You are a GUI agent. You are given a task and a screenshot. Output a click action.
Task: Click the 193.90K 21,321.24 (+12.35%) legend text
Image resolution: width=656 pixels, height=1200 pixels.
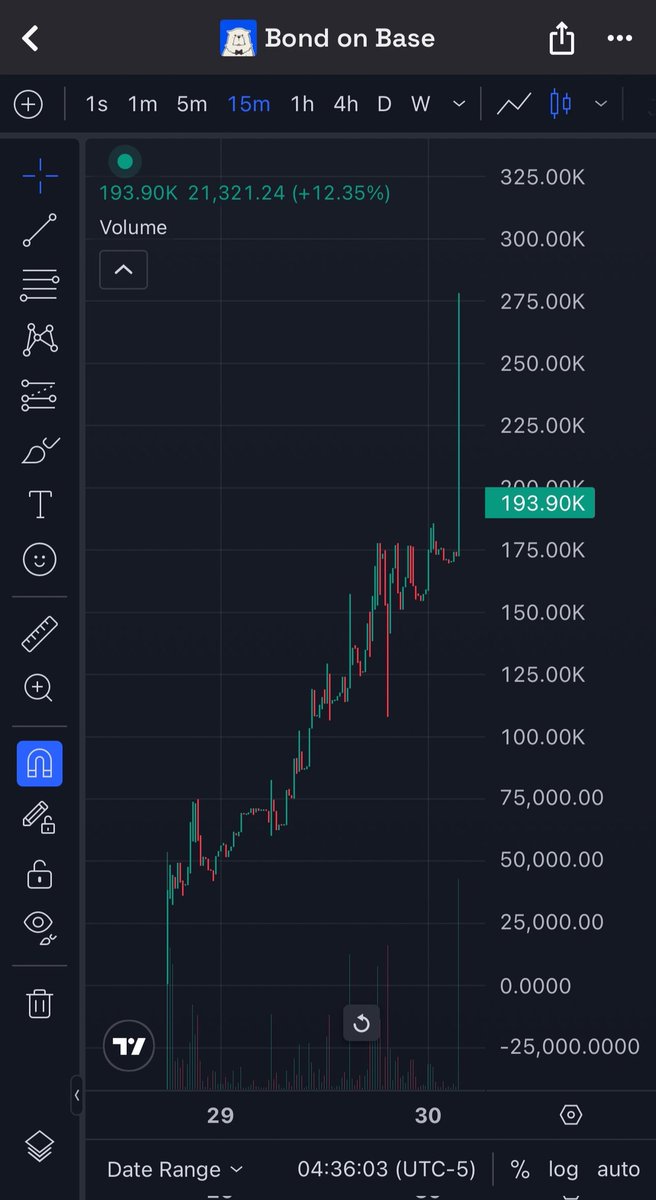coord(245,193)
